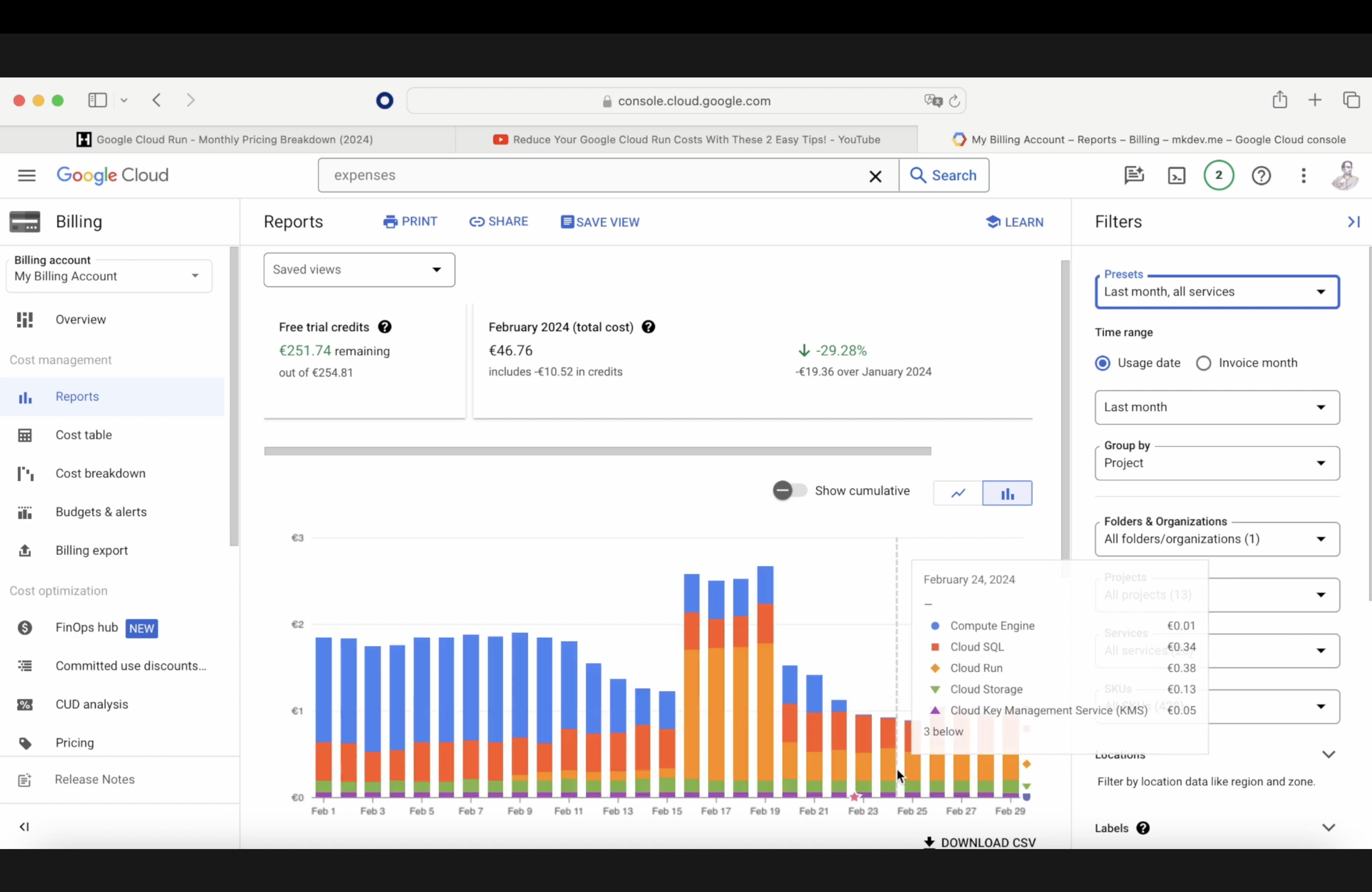Clear the search field with X icon
The height and width of the screenshot is (892, 1372).
[x=875, y=176]
